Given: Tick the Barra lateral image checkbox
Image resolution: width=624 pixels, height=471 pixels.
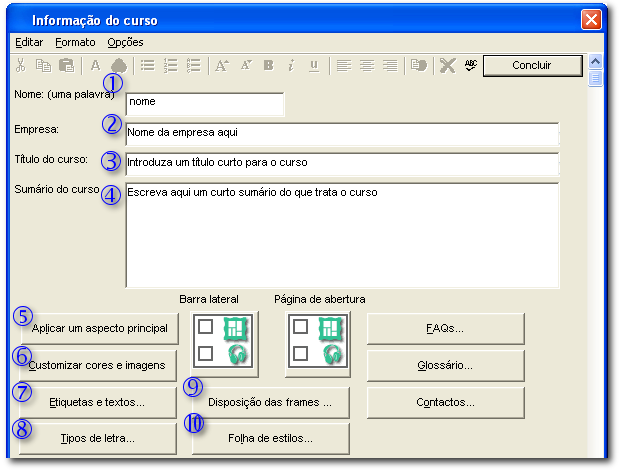Looking at the screenshot, I should click(x=205, y=327).
